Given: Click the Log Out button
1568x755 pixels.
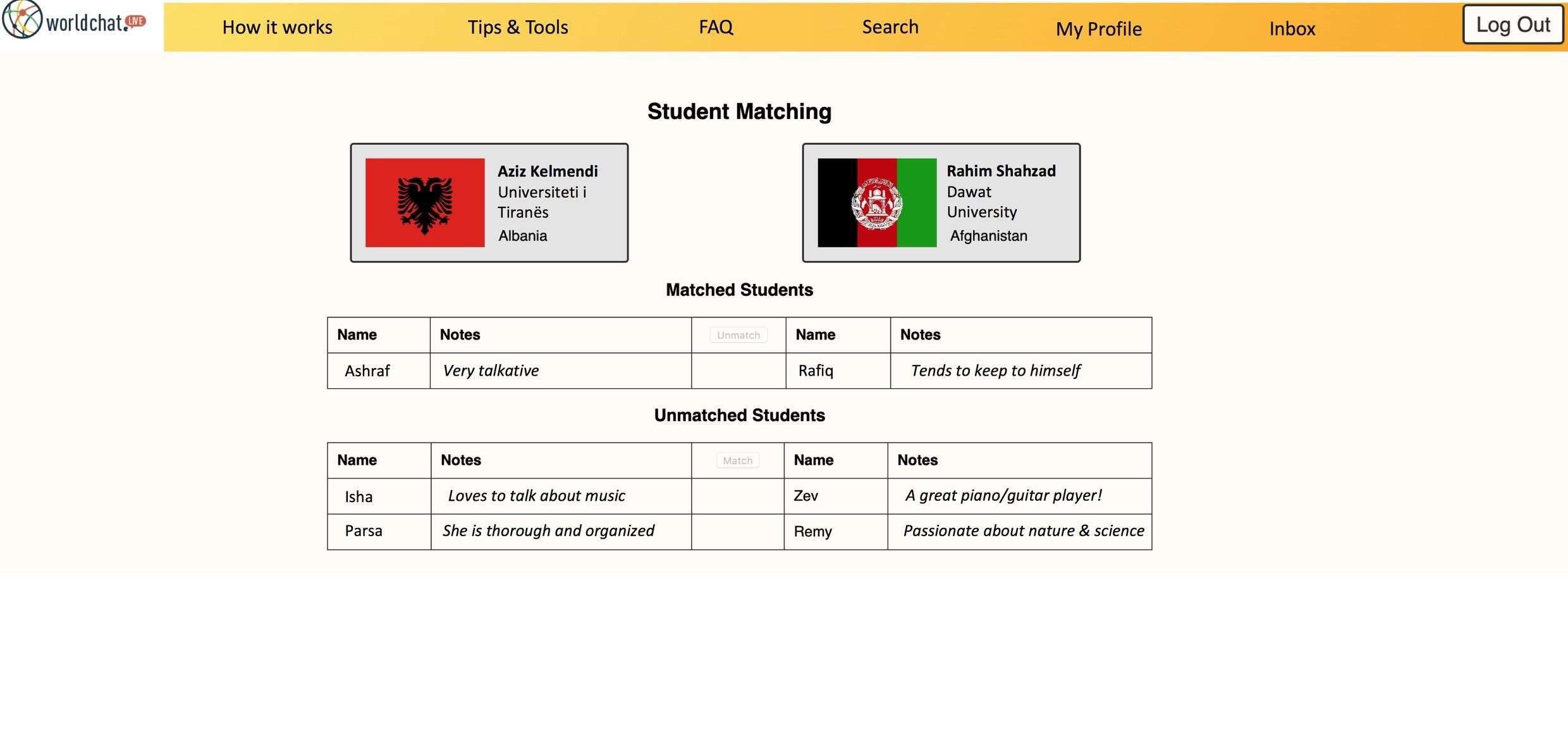Looking at the screenshot, I should (1512, 25).
